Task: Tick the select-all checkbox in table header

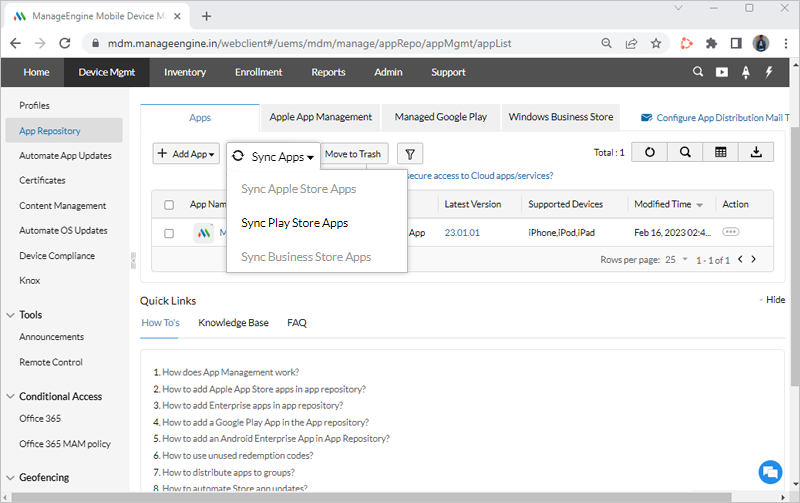Action: [x=169, y=205]
